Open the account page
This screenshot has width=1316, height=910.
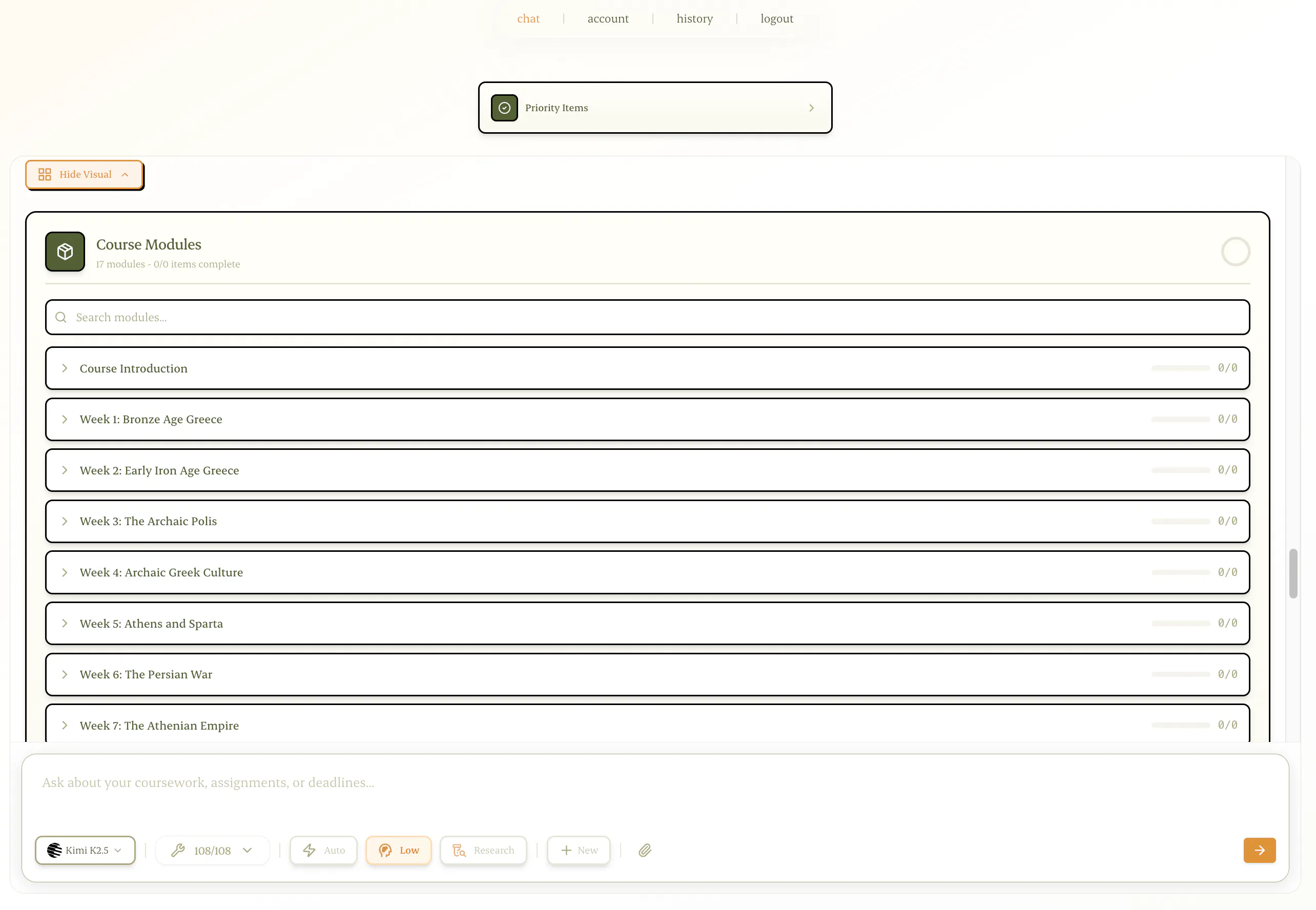point(608,19)
